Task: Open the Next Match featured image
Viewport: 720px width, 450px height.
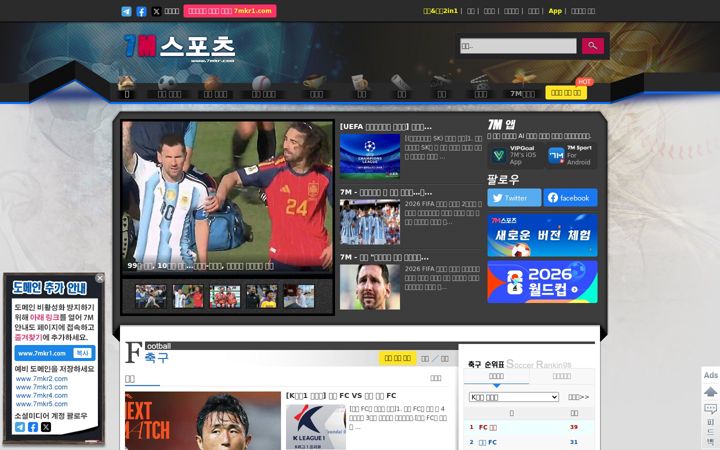Action: (x=202, y=421)
